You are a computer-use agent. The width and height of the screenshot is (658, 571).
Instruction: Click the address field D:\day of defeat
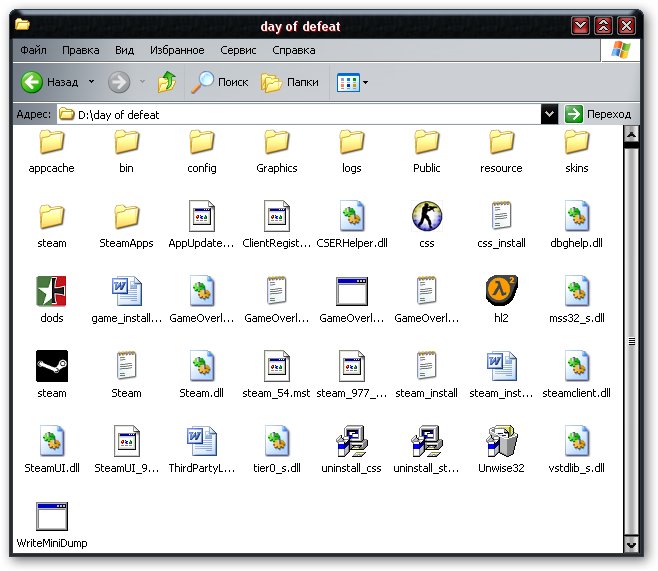[299, 114]
